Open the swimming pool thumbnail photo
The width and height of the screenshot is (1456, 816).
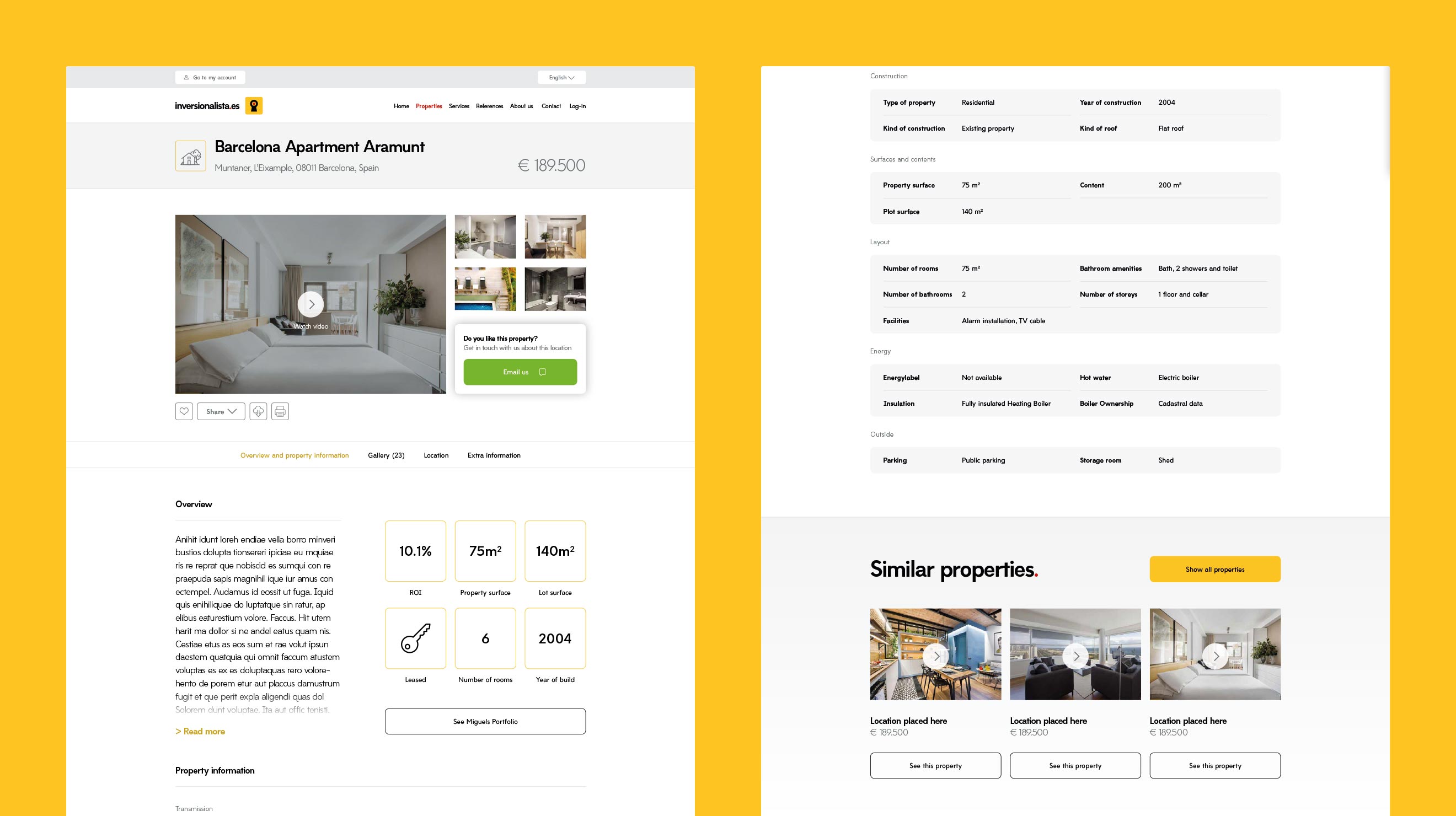pos(485,289)
